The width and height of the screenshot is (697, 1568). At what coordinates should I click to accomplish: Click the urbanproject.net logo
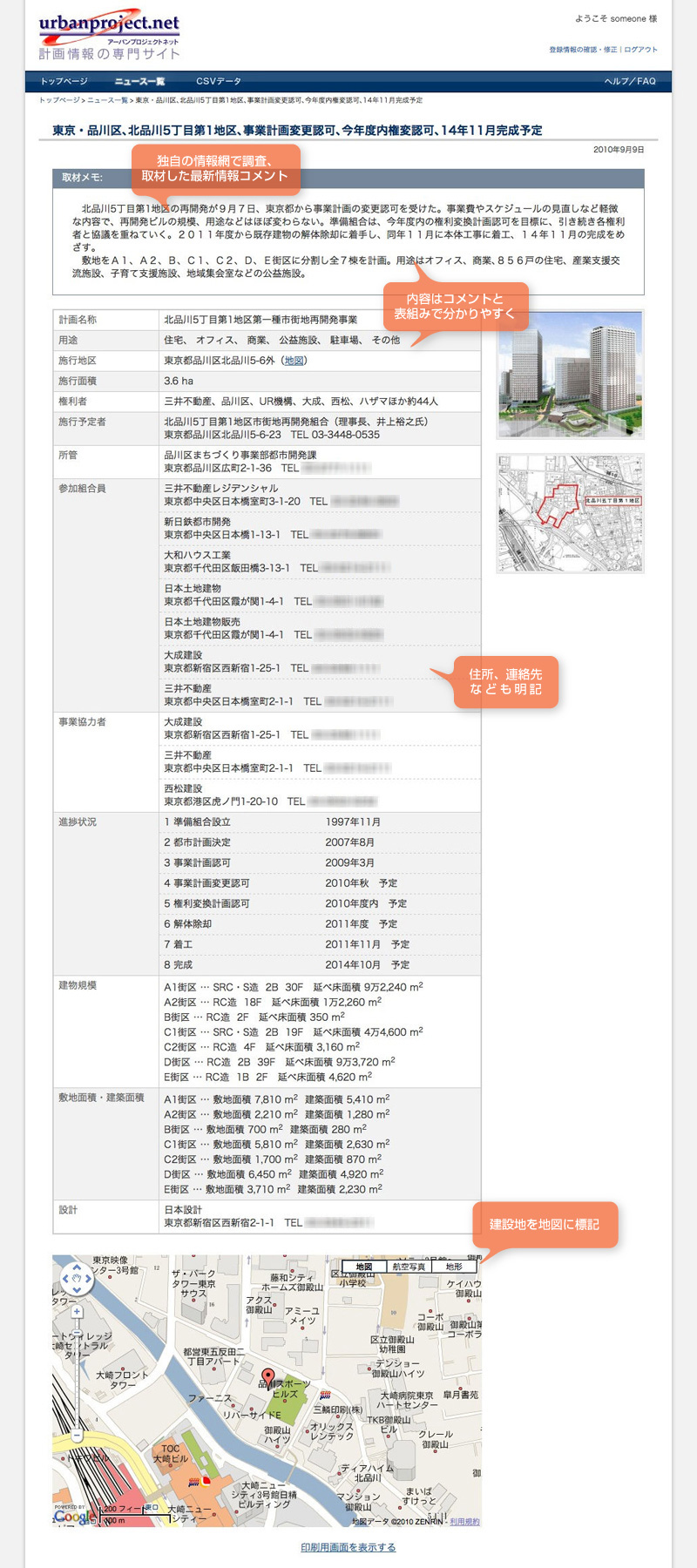coord(110,36)
